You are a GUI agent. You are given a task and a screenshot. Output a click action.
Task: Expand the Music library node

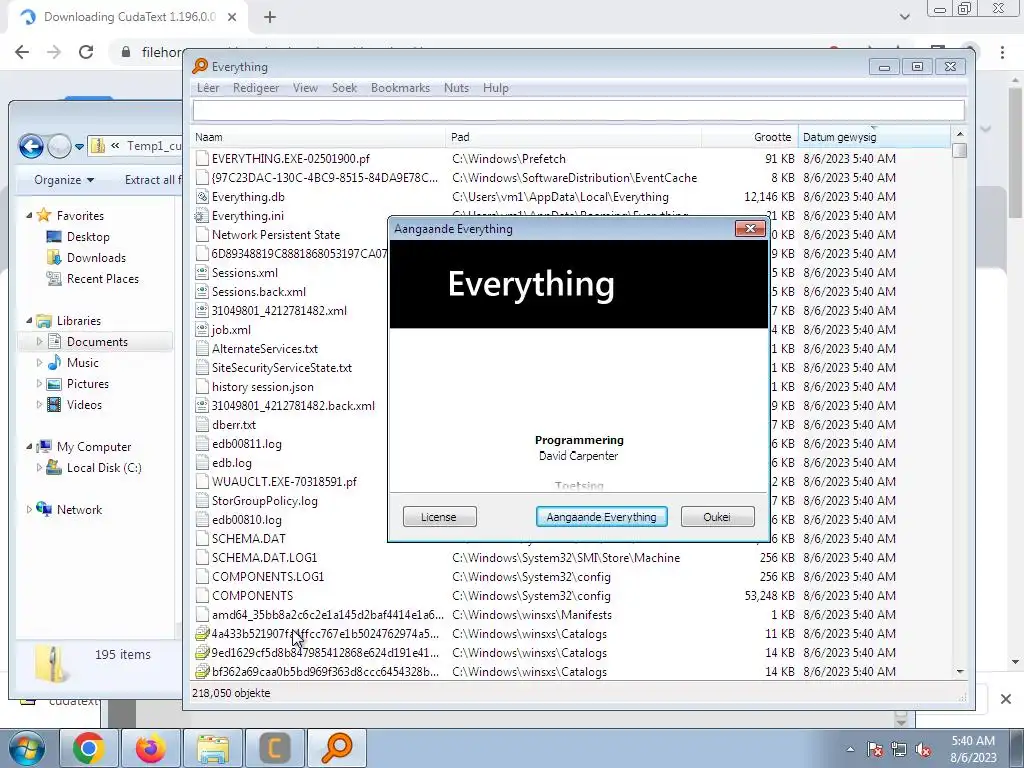pyautogui.click(x=39, y=362)
